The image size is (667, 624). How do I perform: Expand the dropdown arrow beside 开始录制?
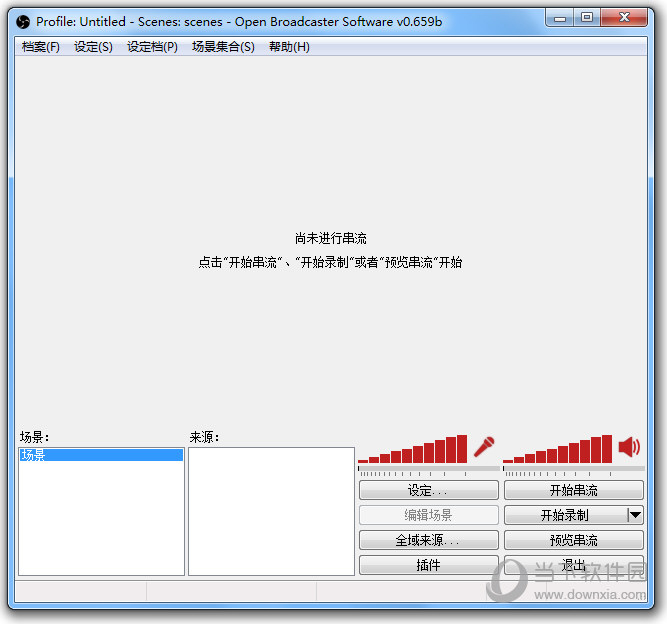pyautogui.click(x=634, y=515)
